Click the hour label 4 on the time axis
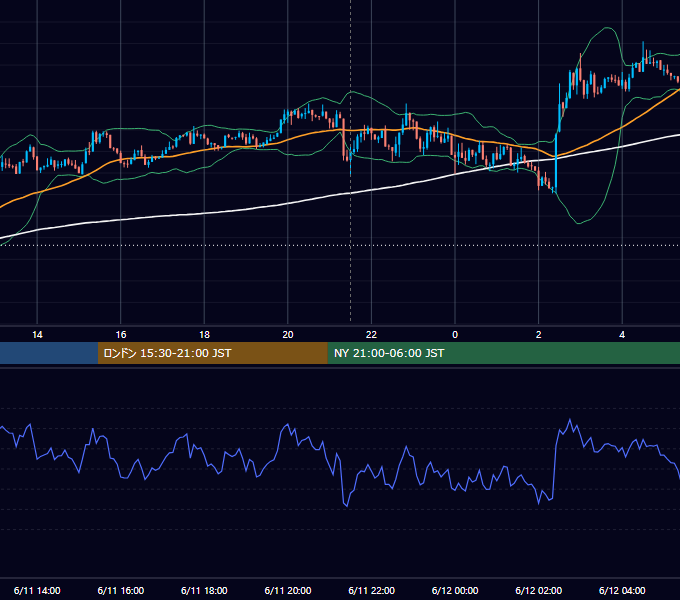Screen dimensions: 680x600 pyautogui.click(x=622, y=335)
